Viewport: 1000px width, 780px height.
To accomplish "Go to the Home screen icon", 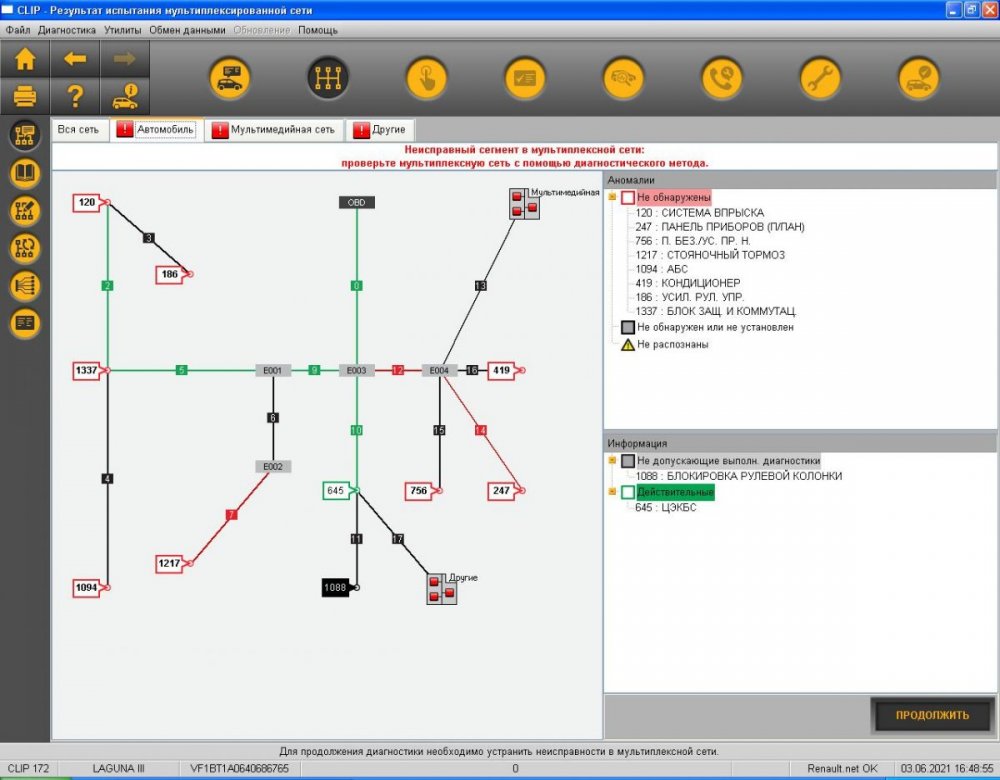I will (25, 59).
